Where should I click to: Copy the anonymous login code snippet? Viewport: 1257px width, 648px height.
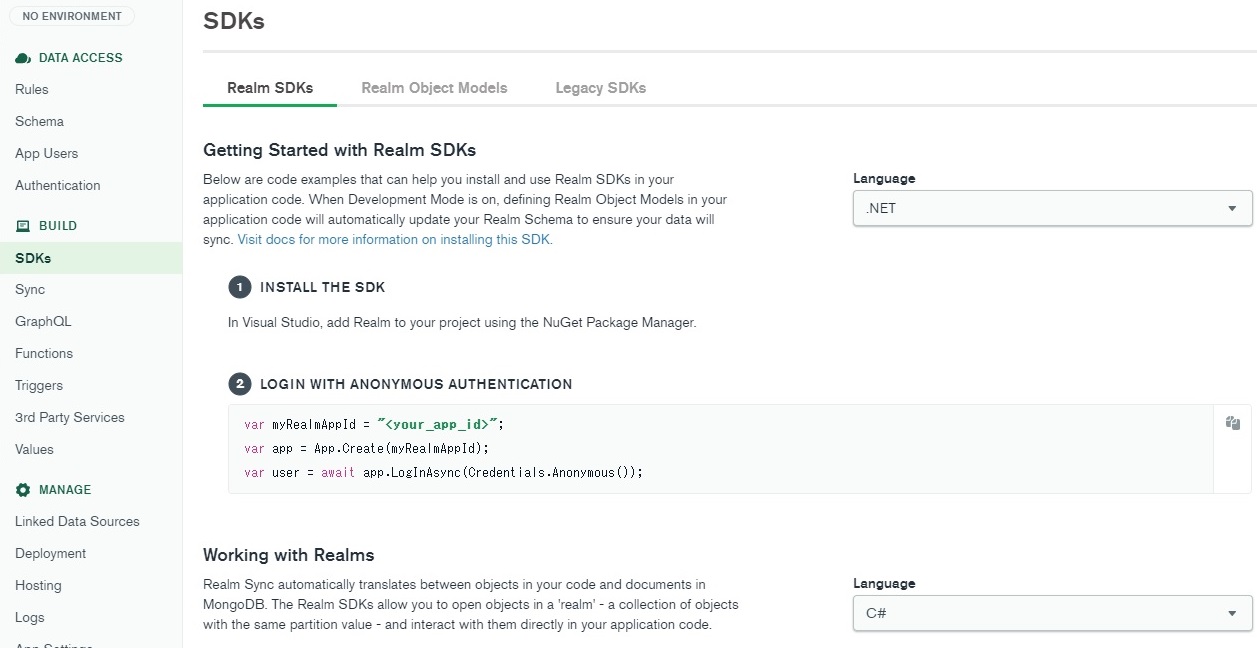pos(1233,423)
